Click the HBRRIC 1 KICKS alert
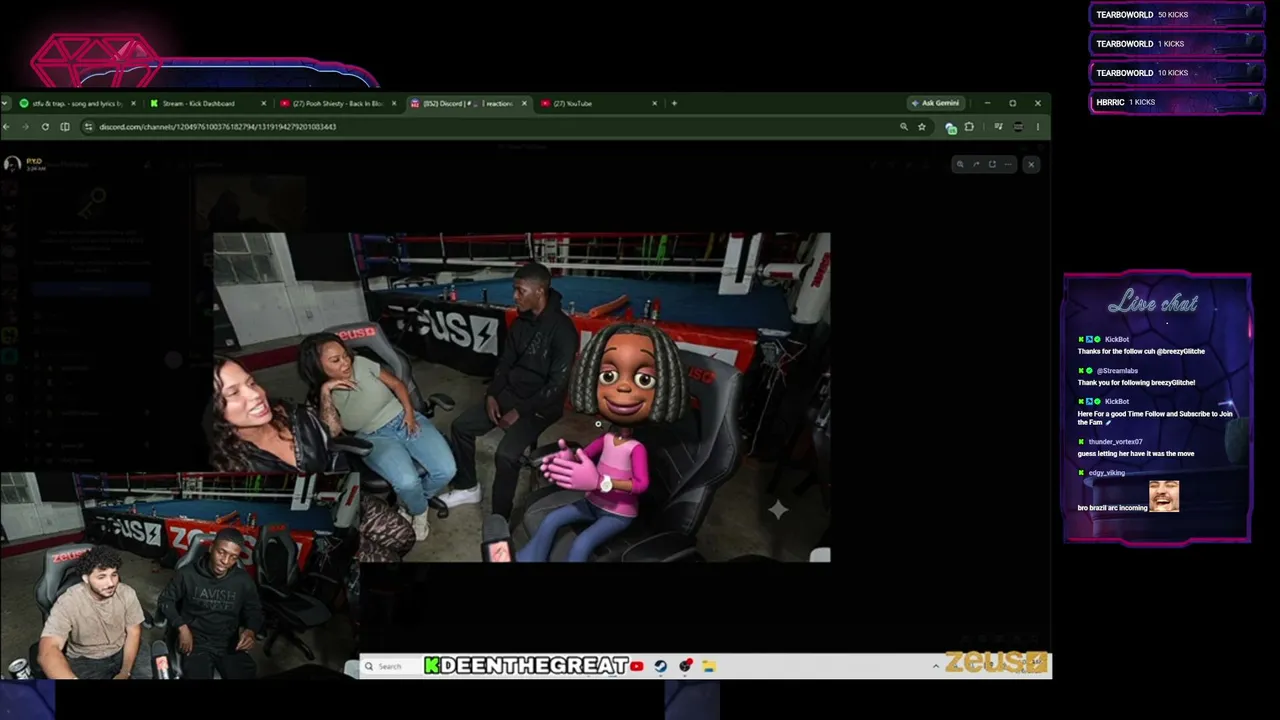 1176,102
